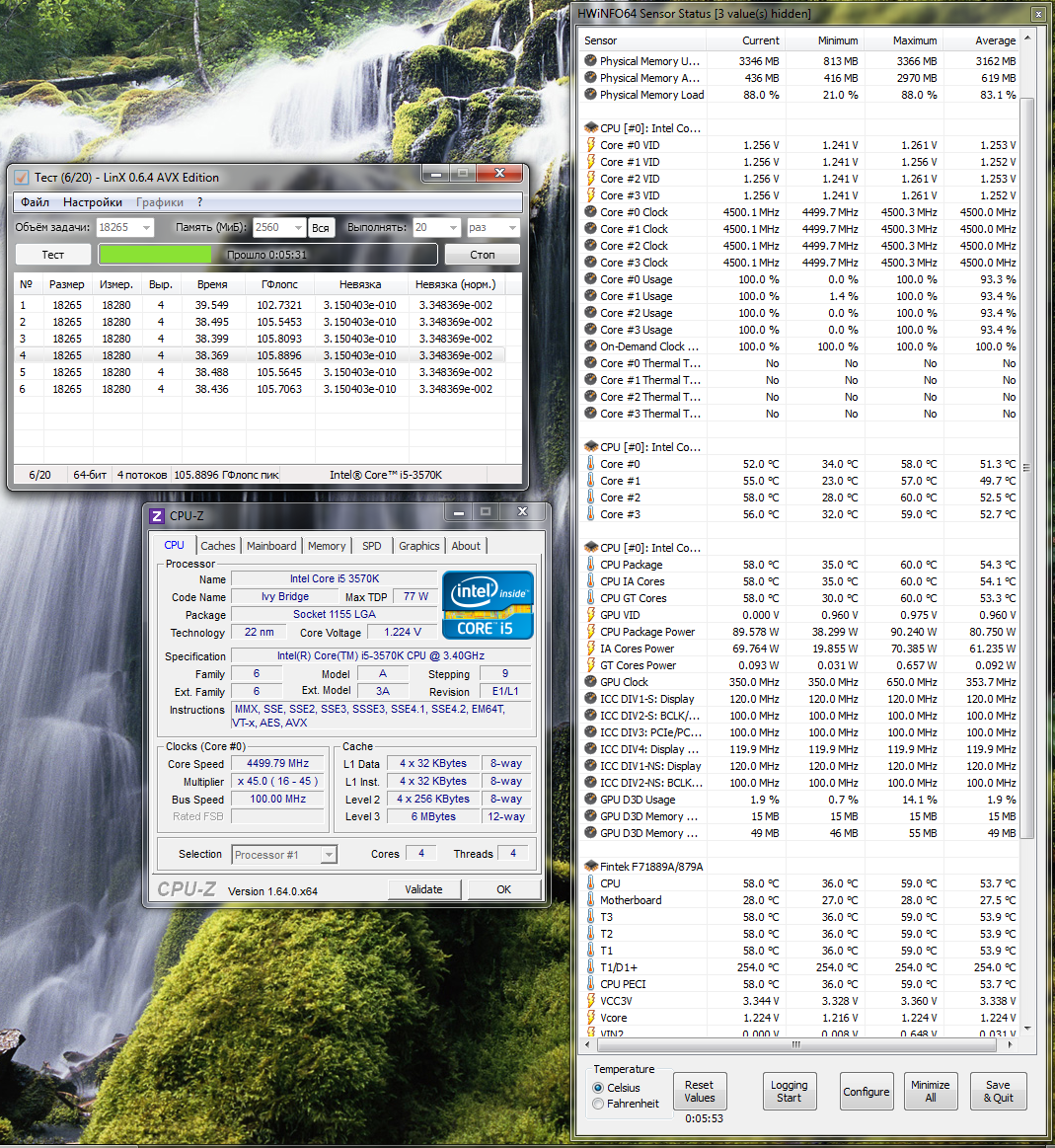
Task: Switch to the SPD tab in CPU-Z
Action: click(x=372, y=546)
